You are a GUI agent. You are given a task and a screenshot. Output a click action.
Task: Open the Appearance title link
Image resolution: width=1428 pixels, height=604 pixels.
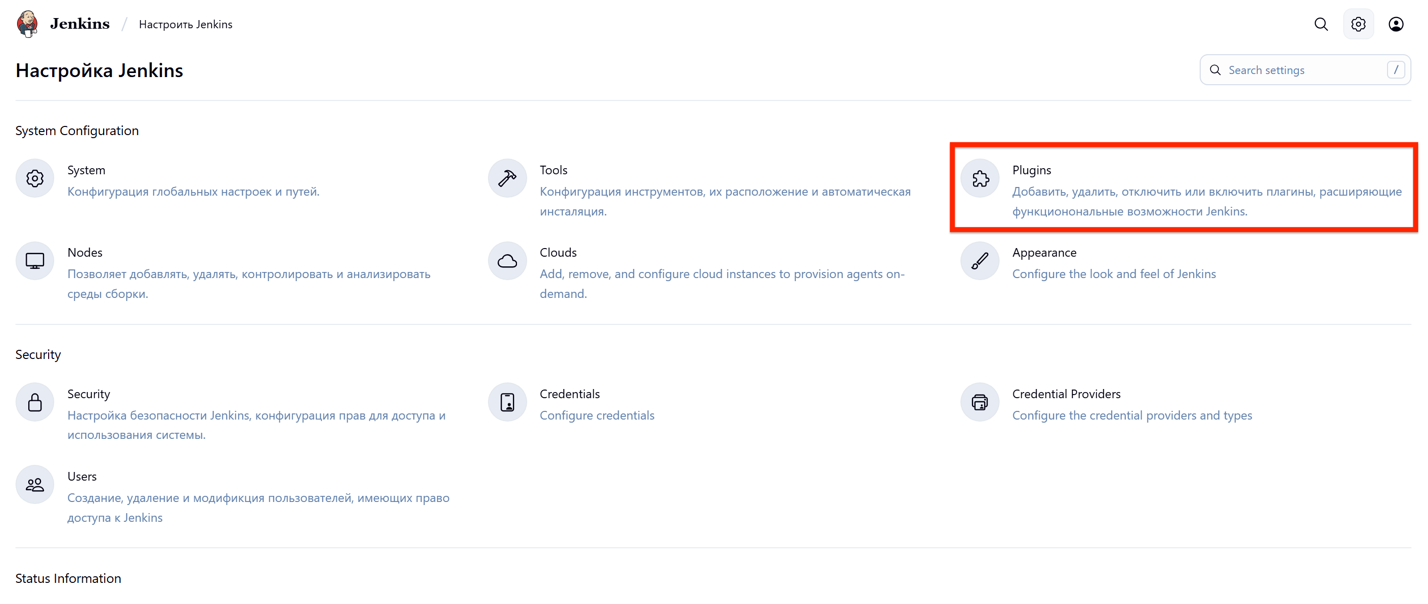1044,253
